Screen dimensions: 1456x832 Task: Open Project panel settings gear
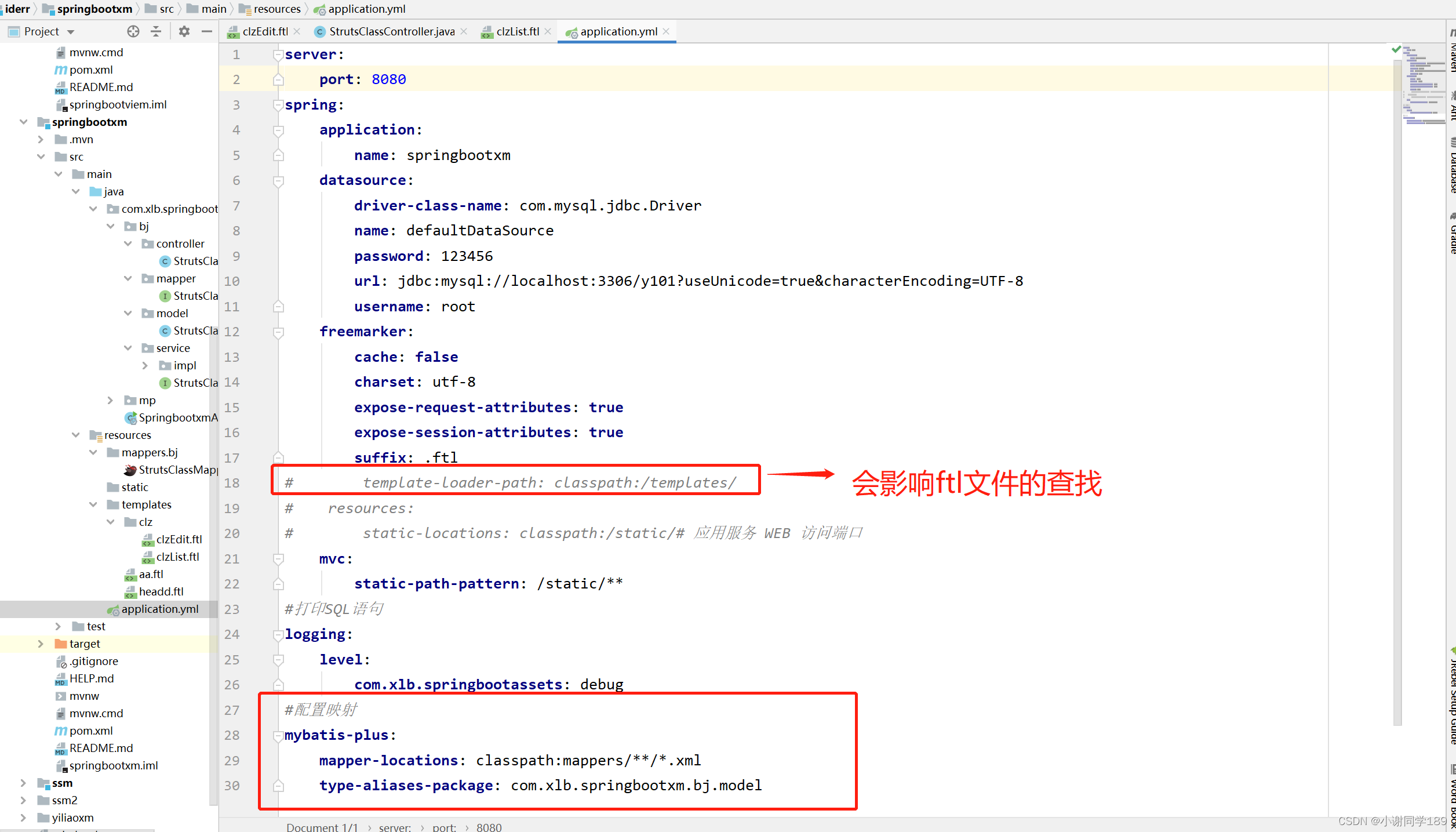184,31
